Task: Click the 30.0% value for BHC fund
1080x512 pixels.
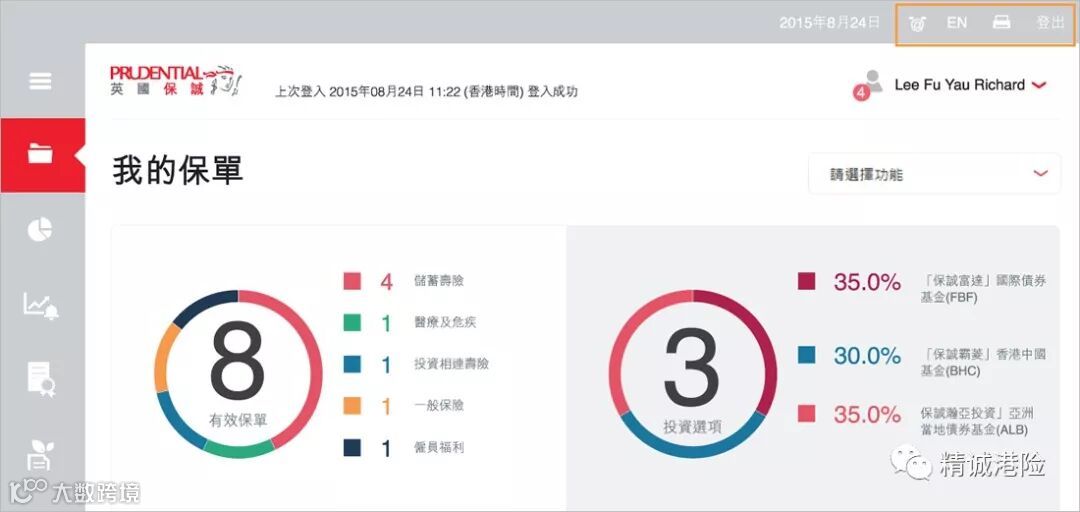Action: pos(867,356)
